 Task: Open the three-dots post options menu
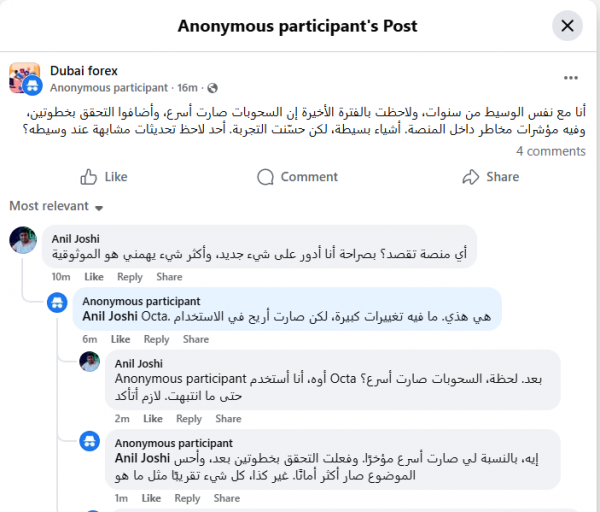click(x=571, y=78)
